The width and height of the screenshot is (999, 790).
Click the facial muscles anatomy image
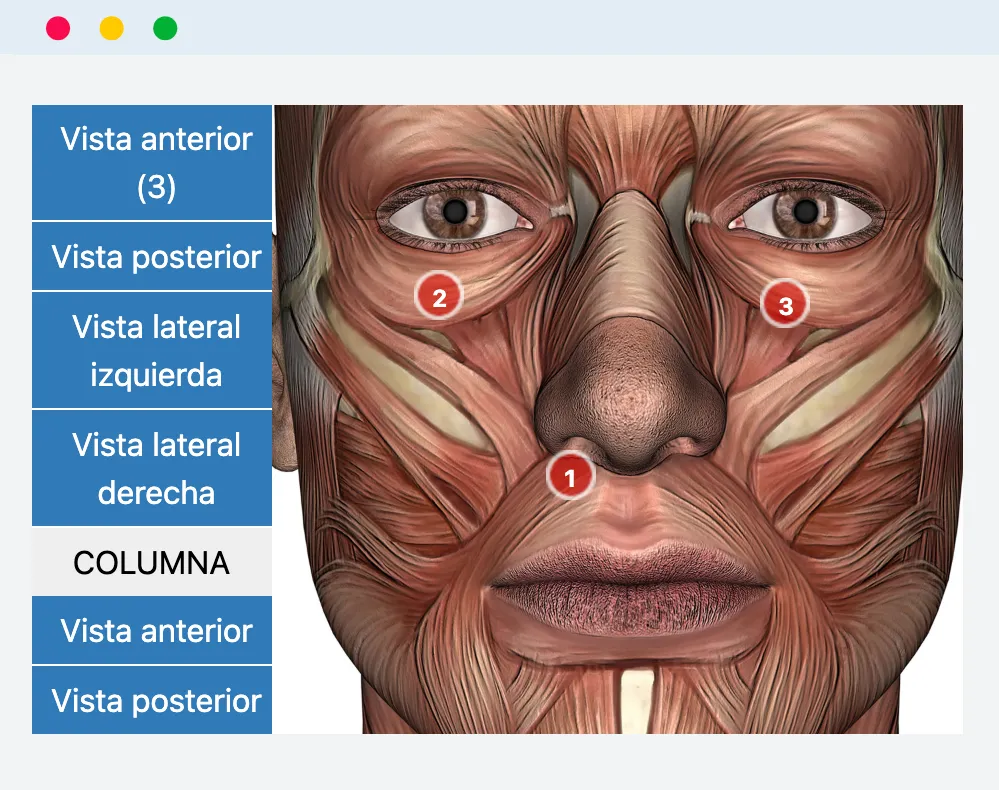(x=618, y=419)
